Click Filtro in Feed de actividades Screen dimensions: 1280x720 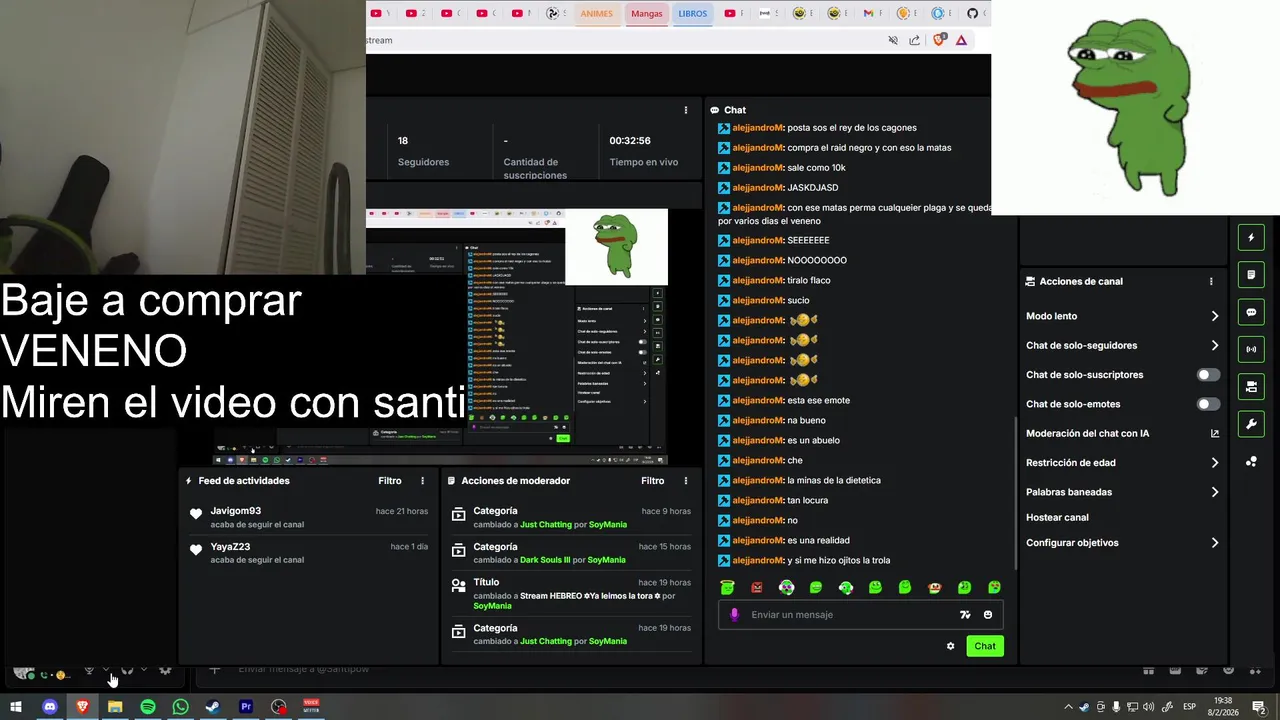(390, 481)
